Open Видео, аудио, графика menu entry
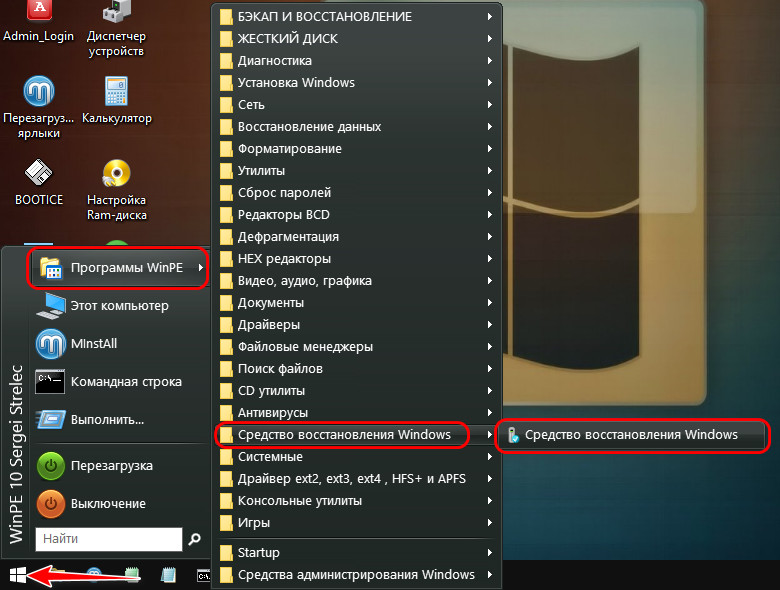Viewport: 780px width, 590px height. 356,281
